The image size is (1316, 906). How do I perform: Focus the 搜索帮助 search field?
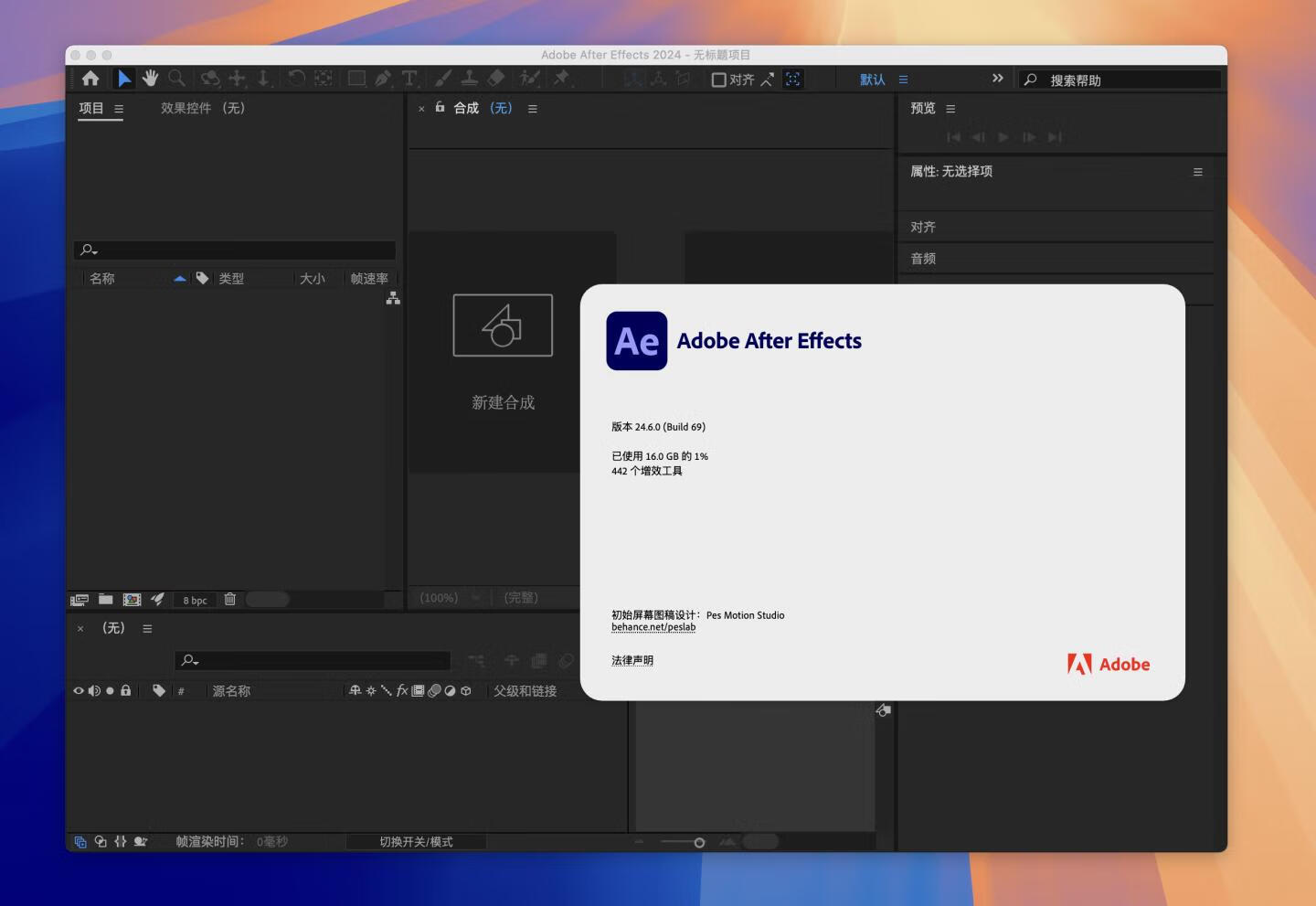tap(1120, 80)
